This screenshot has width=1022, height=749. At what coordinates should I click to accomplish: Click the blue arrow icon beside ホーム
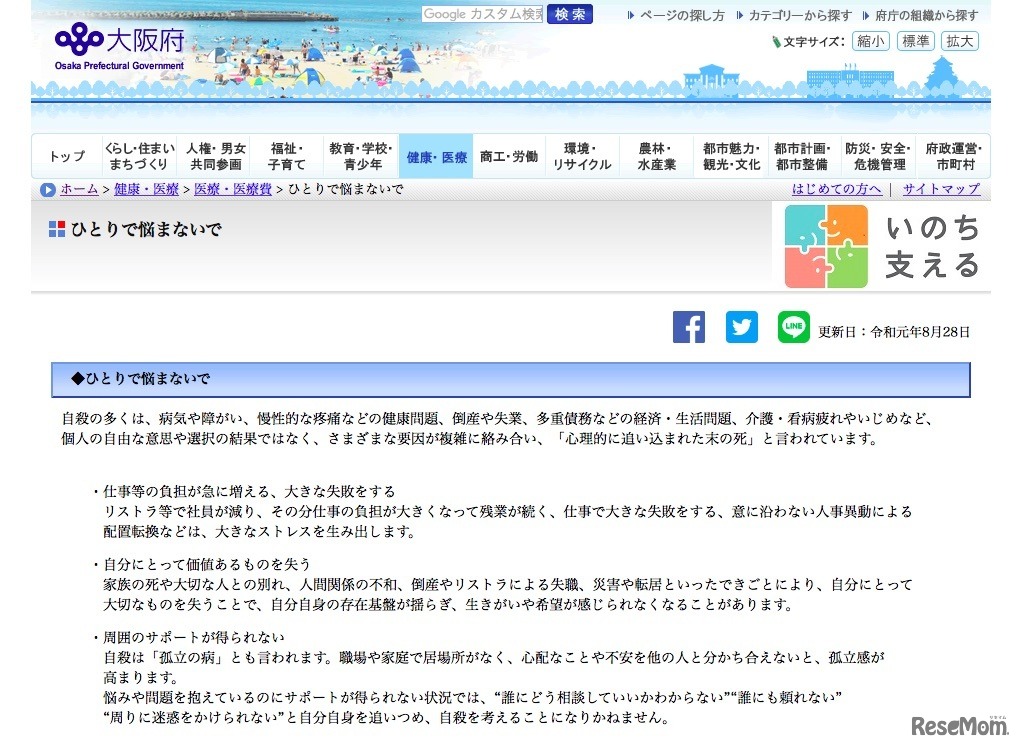(x=48, y=190)
